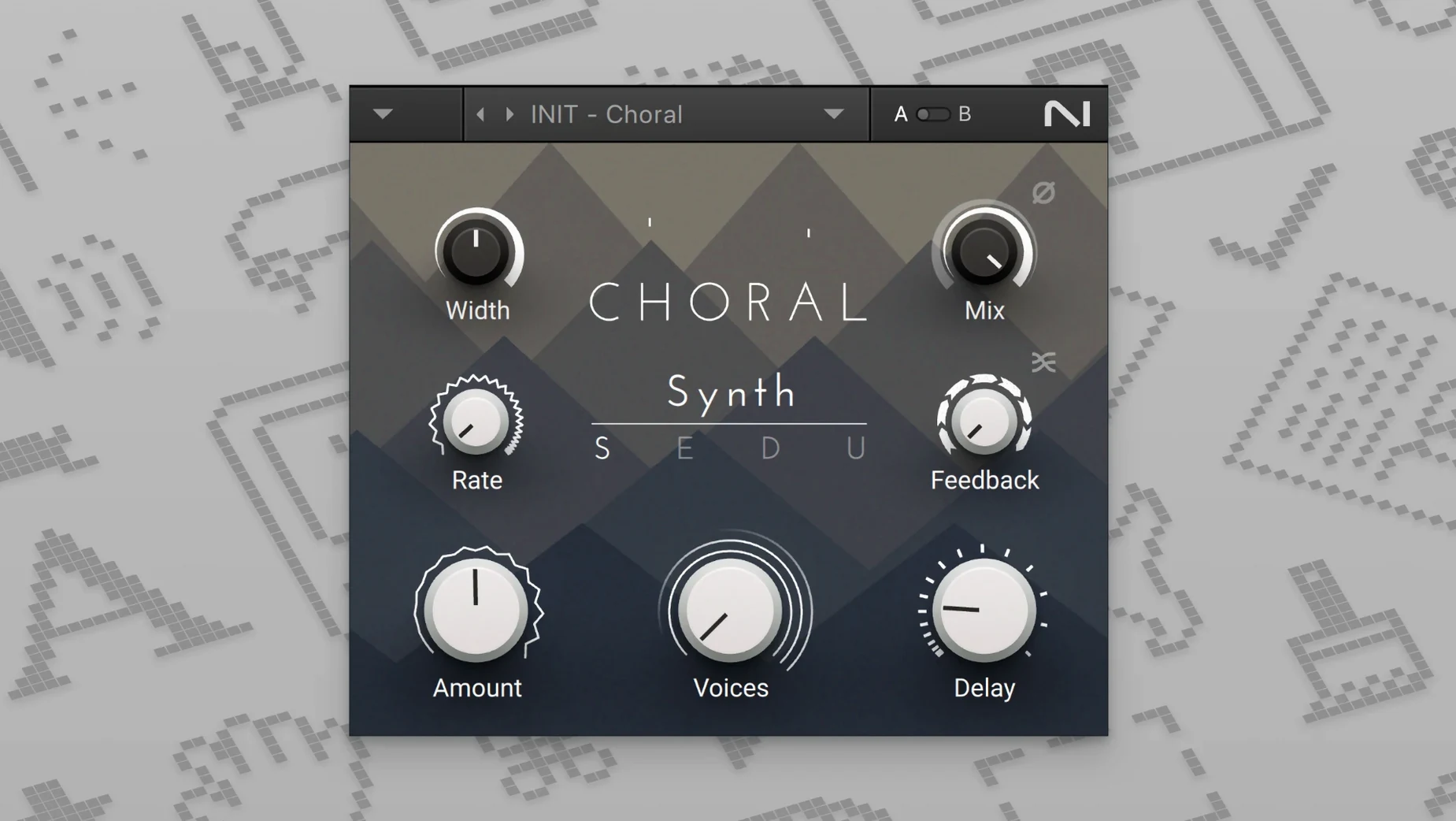
Task: Click the CHORAL title text
Action: pos(729,302)
